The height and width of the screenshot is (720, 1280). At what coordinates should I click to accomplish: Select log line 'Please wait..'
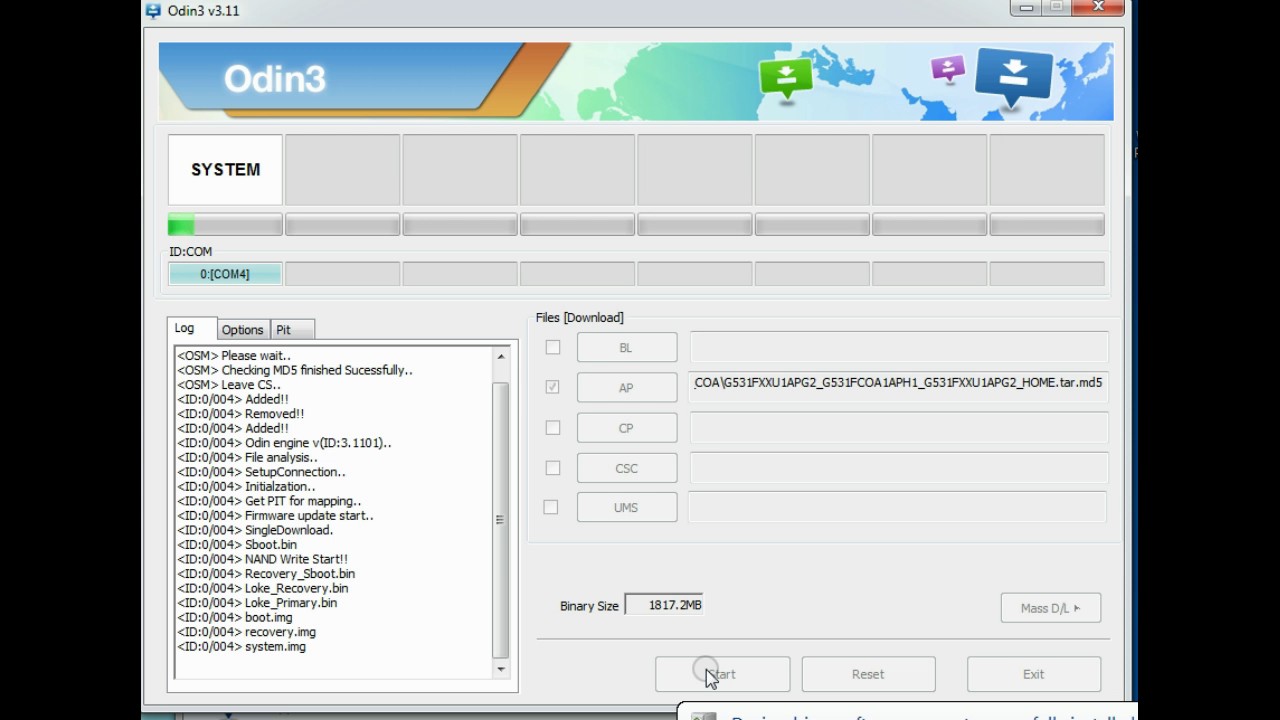[x=234, y=355]
